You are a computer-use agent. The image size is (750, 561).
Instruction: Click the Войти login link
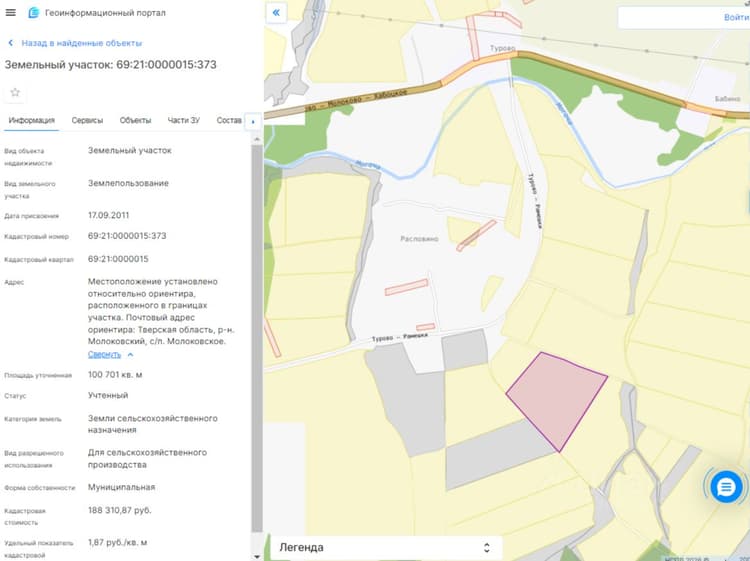point(736,17)
